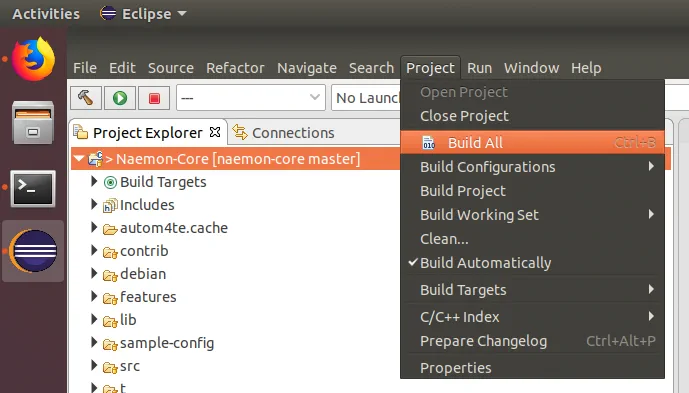Open the Navigate menu
This screenshot has width=689, height=393.
click(307, 68)
